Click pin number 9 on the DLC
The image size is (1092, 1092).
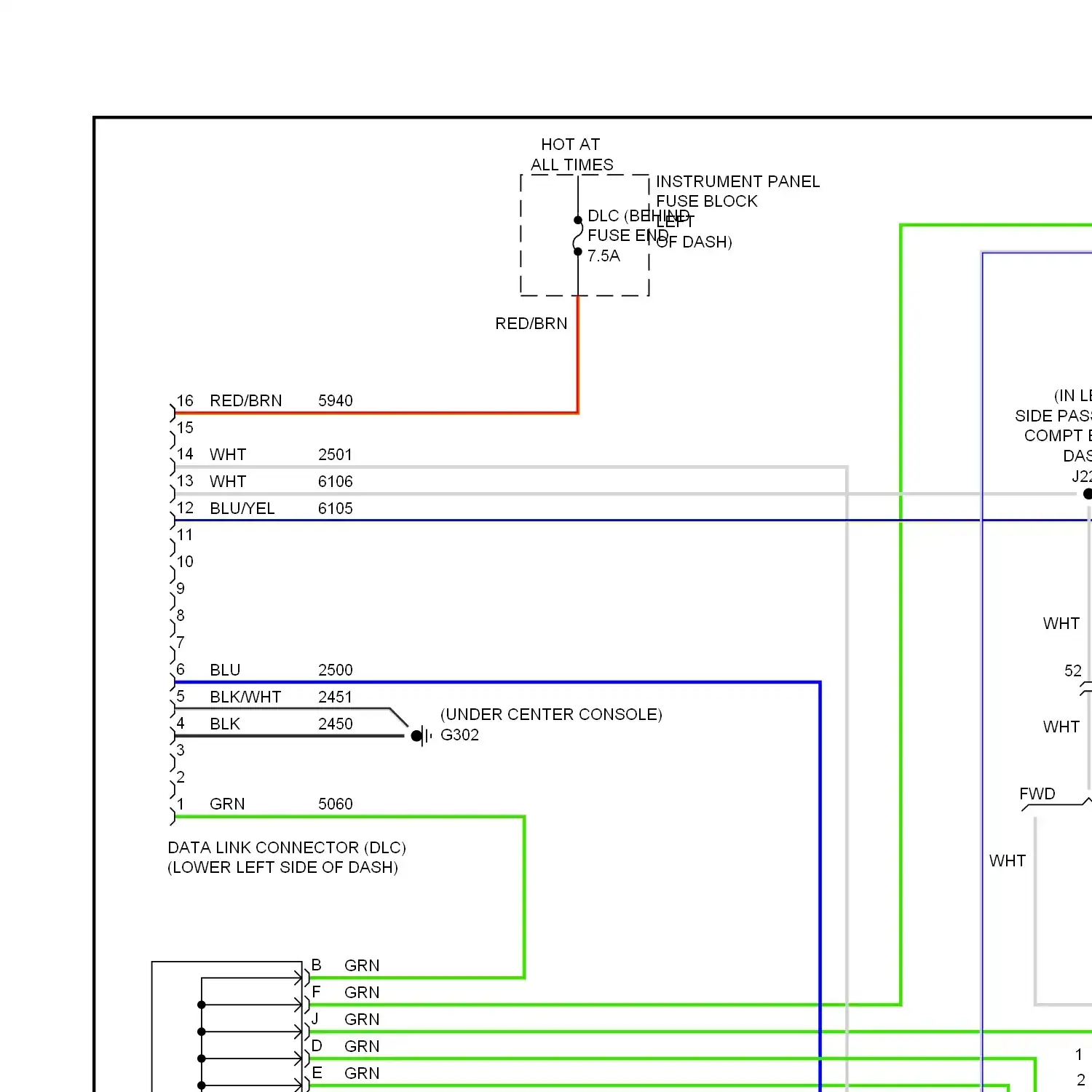tap(181, 589)
